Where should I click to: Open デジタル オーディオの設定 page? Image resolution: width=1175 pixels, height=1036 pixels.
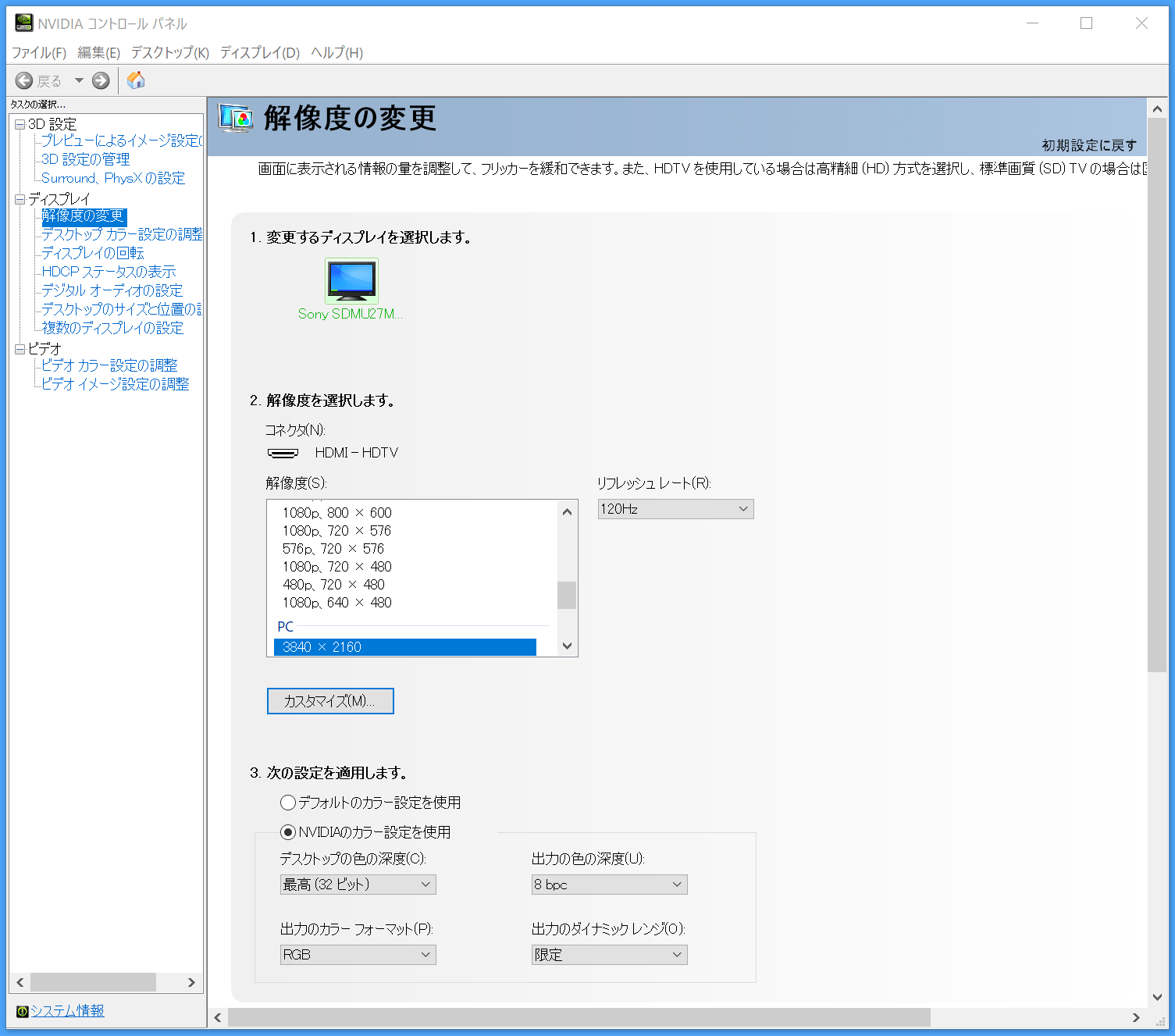coord(112,290)
